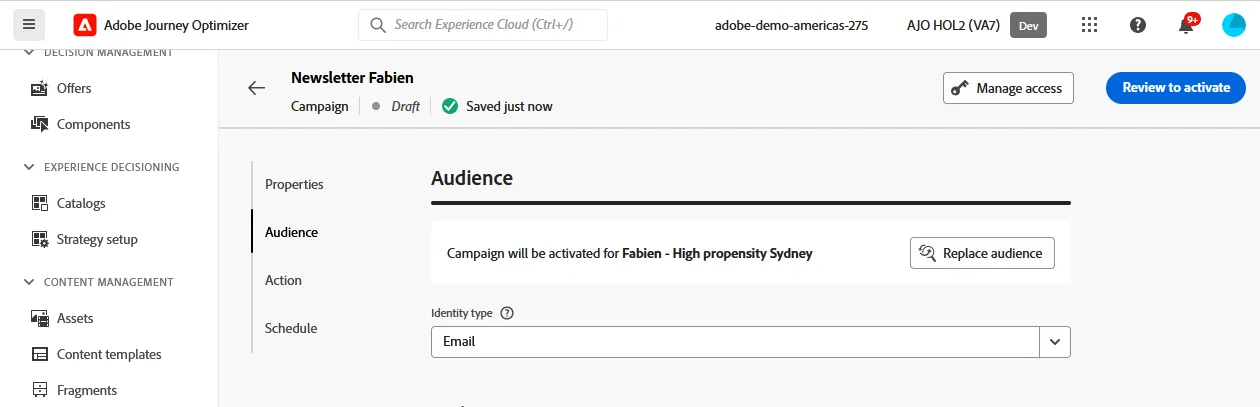Open Strategy setup in the sidebar
The image size is (1260, 407).
[x=97, y=239]
